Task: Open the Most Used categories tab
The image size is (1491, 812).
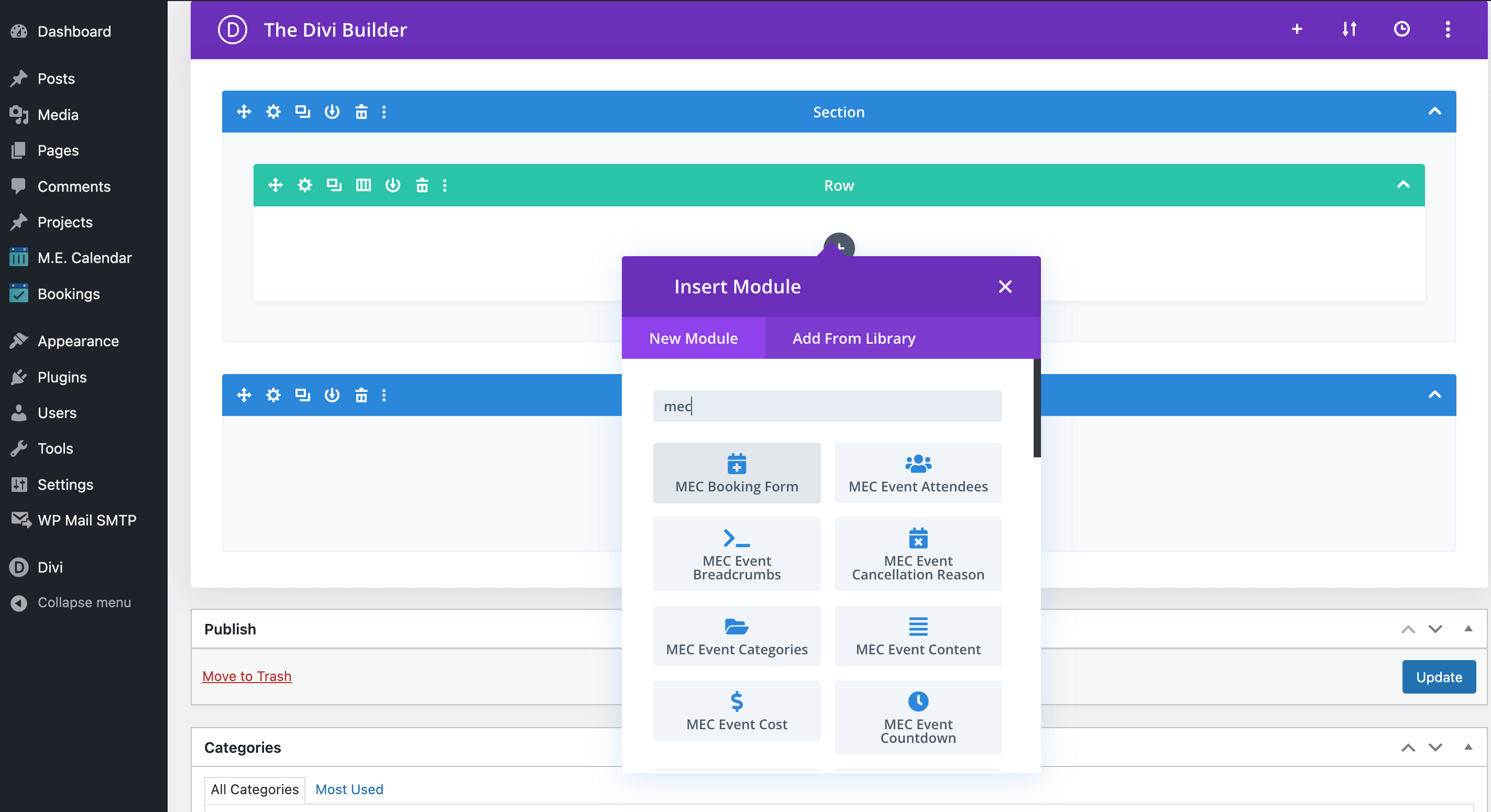Action: 349,789
